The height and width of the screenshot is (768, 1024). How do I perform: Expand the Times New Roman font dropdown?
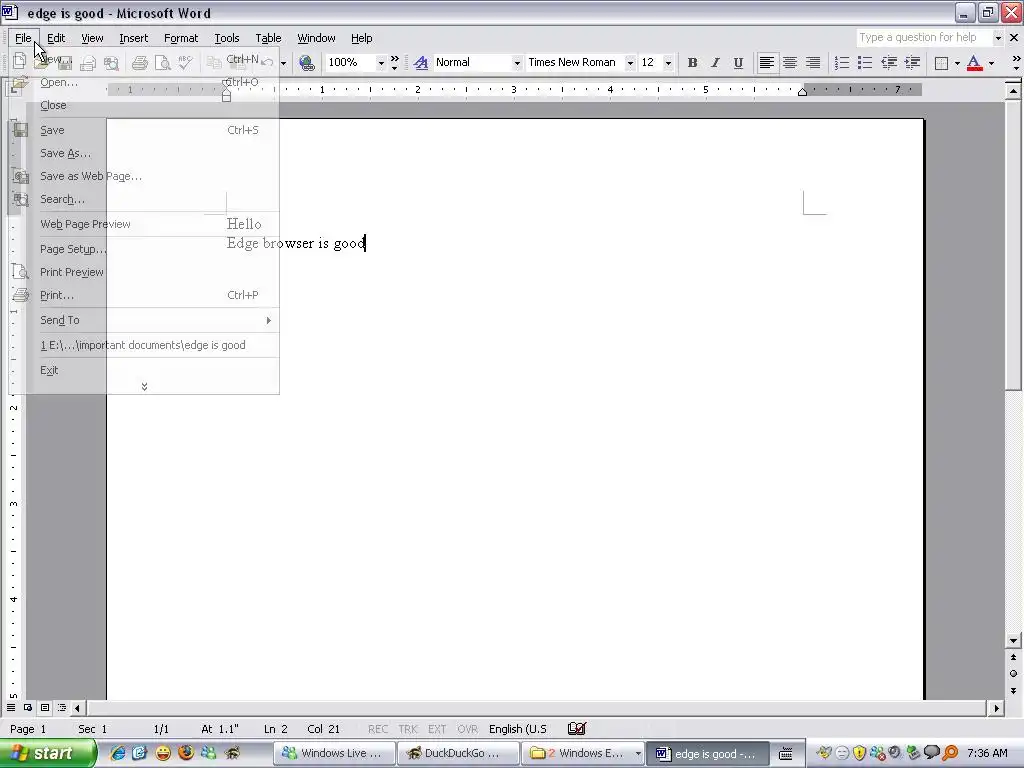(630, 63)
